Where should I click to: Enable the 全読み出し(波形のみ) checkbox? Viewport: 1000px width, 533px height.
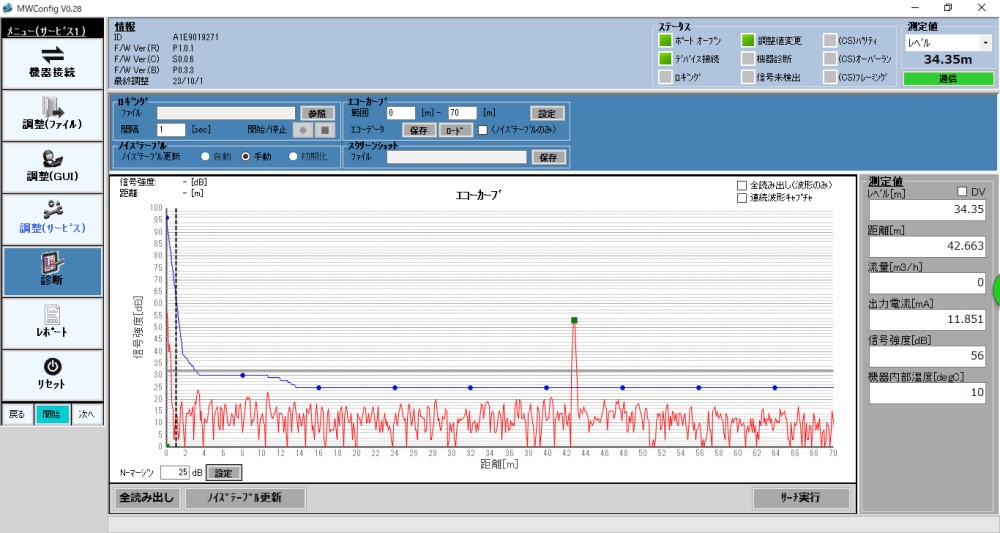741,185
